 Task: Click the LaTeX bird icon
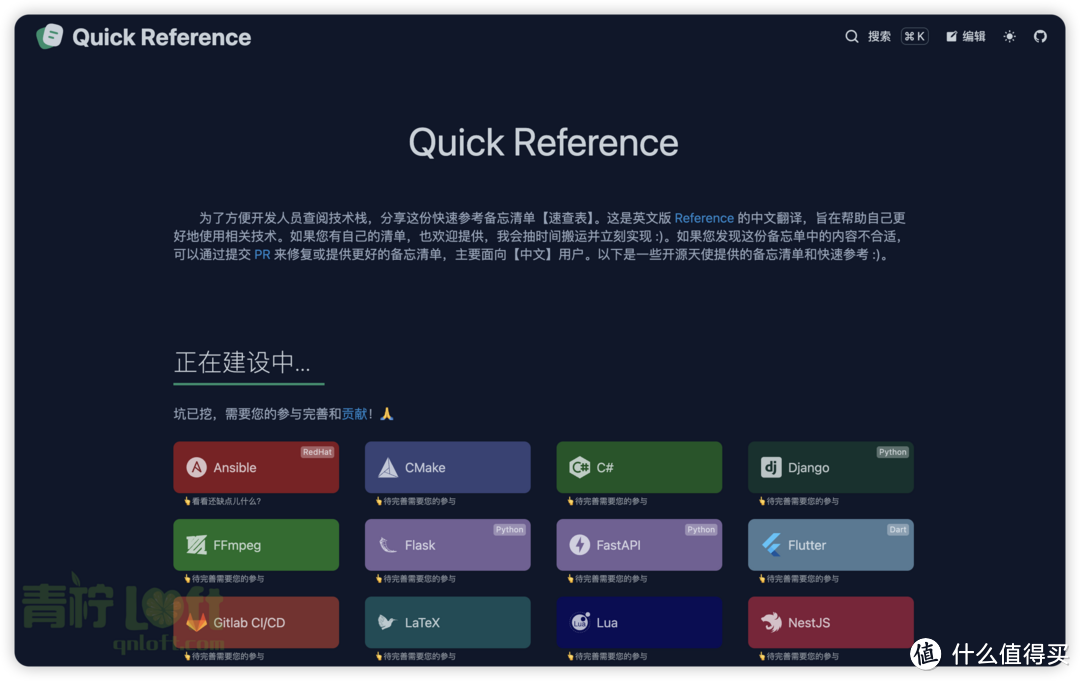click(x=388, y=622)
